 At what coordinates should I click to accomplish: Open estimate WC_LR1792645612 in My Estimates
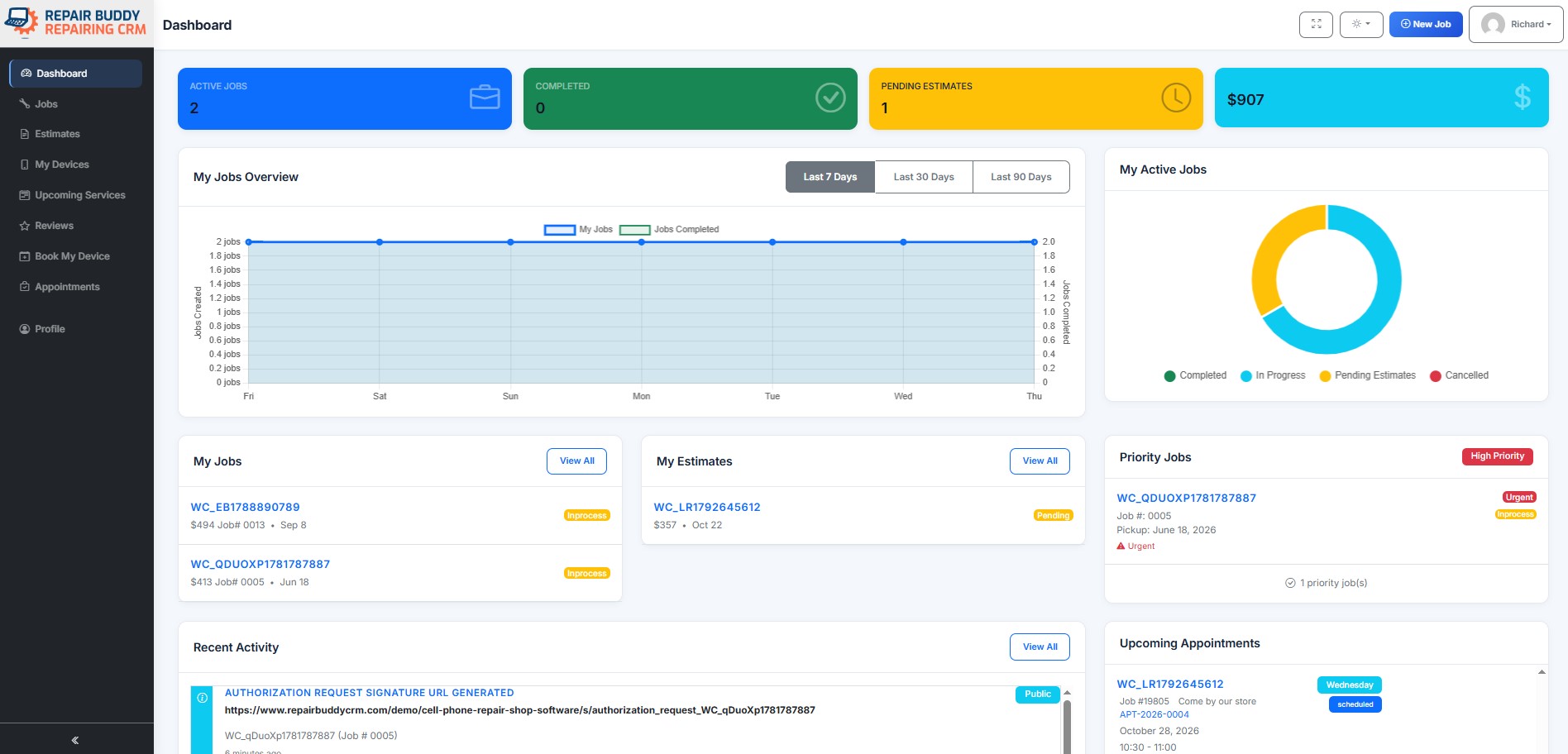pos(707,508)
